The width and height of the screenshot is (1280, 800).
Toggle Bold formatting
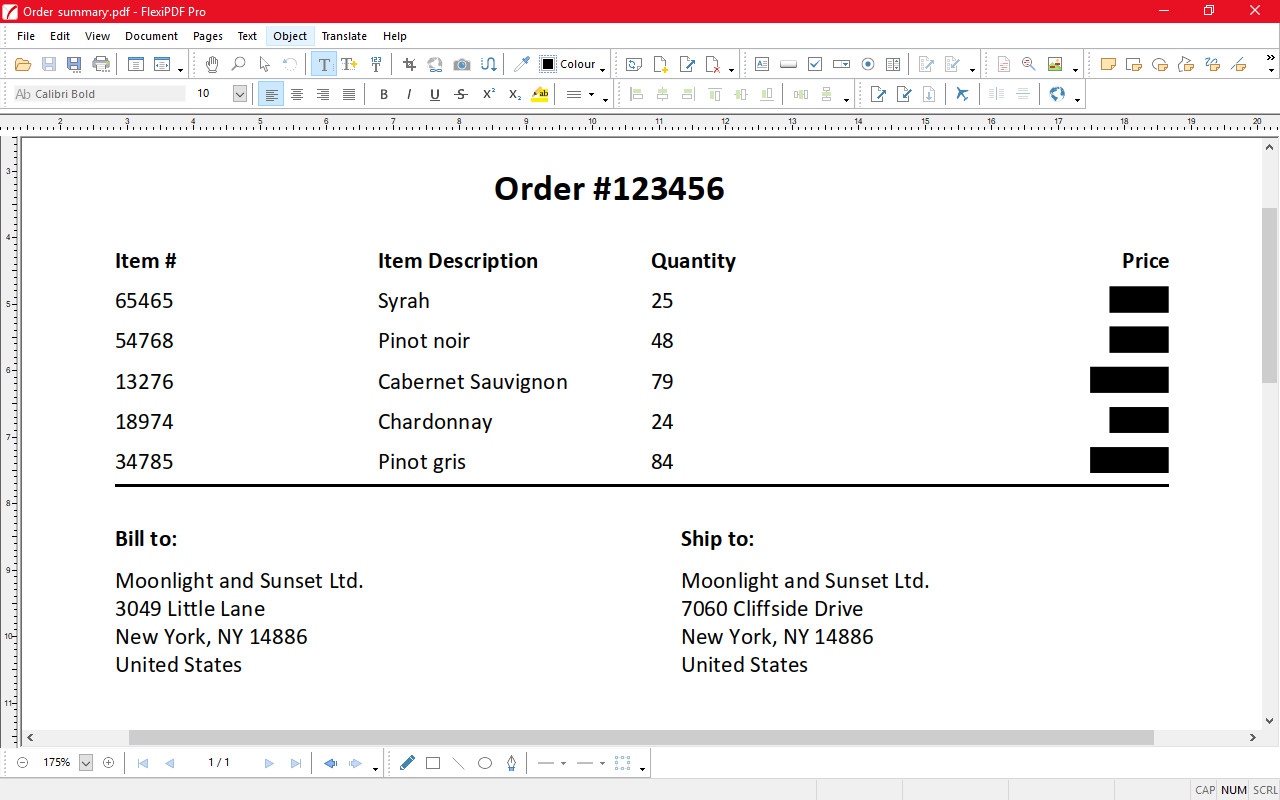(383, 94)
